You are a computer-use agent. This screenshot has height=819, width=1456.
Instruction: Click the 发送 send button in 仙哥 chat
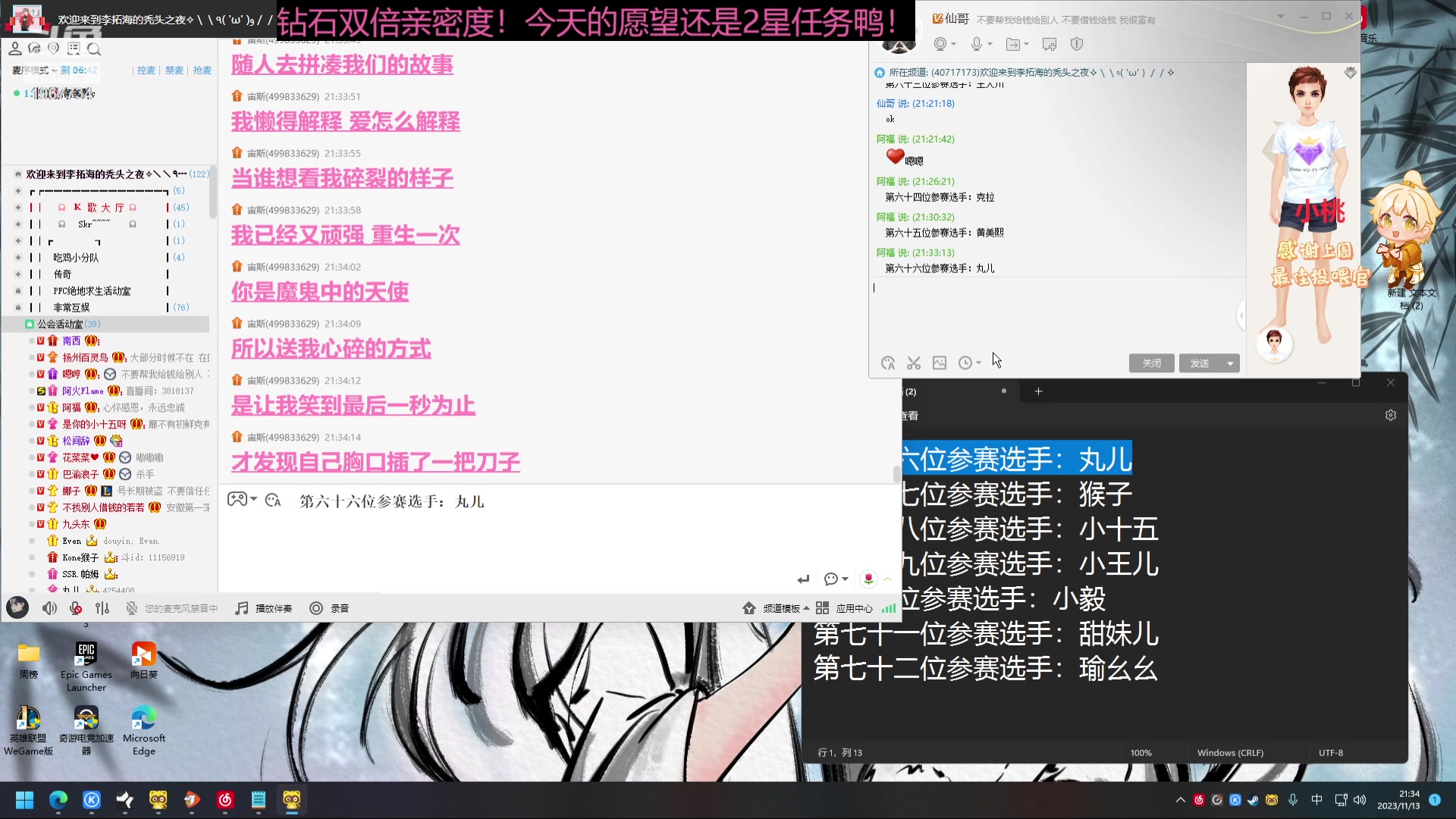click(1200, 363)
